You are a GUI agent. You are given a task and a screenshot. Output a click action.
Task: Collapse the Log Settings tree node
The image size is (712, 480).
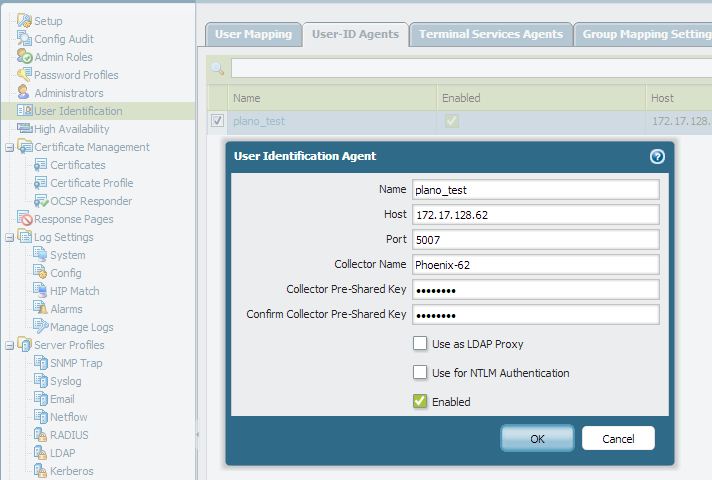[9, 237]
